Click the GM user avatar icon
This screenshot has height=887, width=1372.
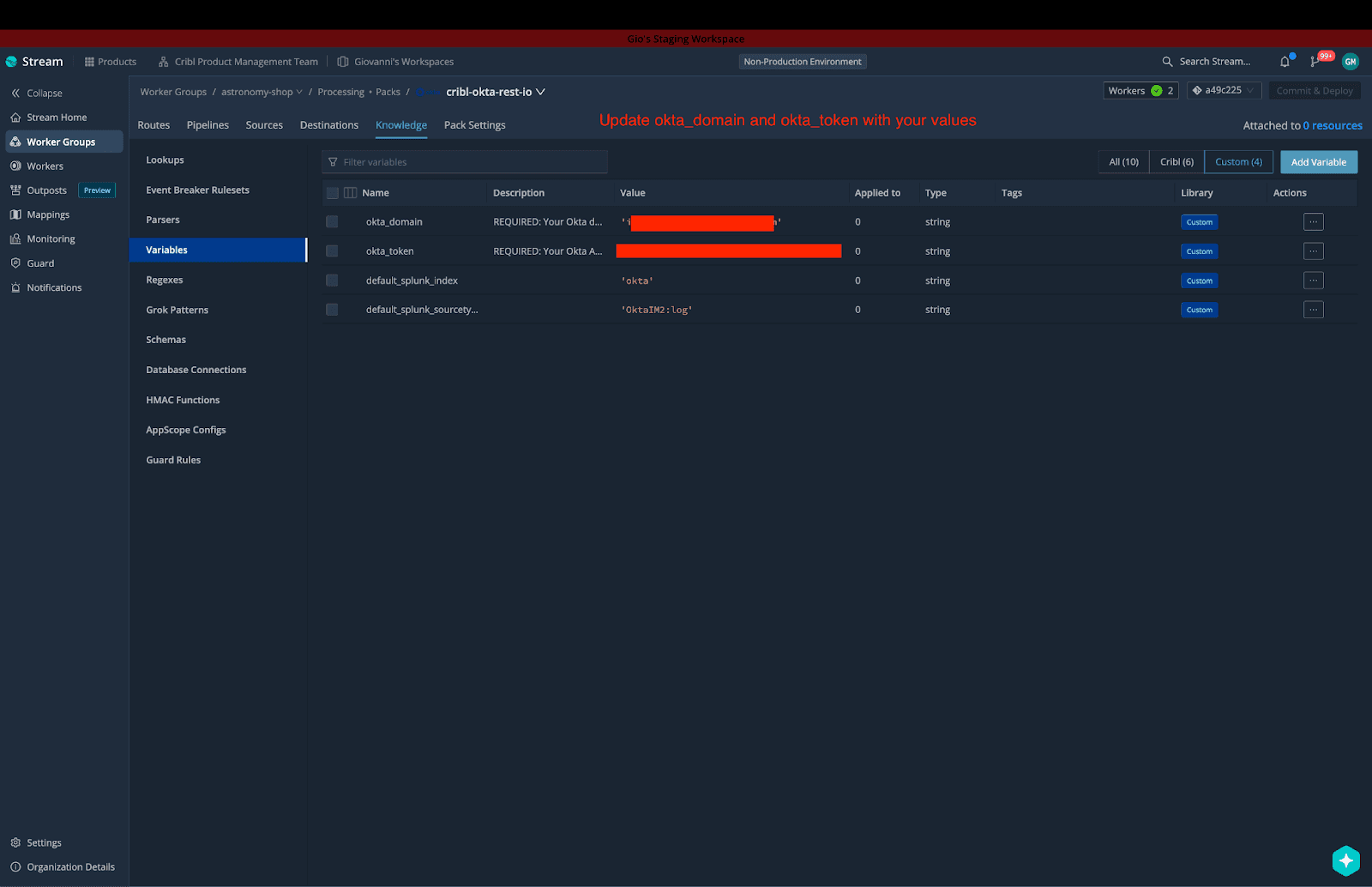pyautogui.click(x=1351, y=62)
